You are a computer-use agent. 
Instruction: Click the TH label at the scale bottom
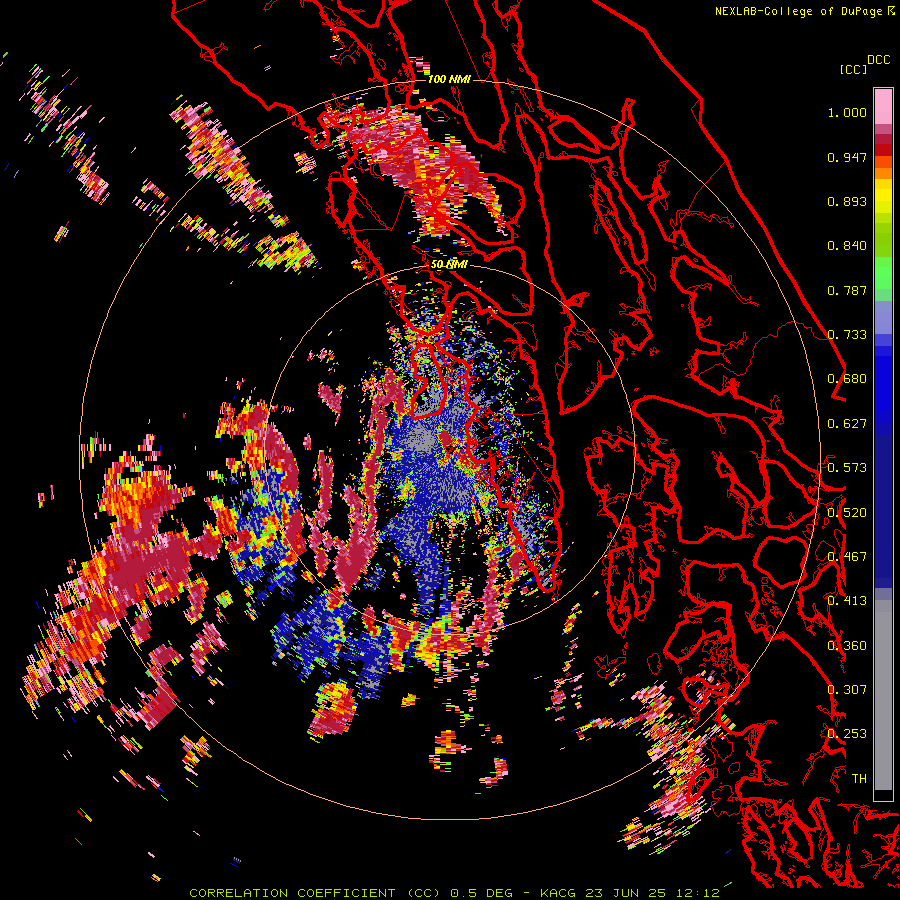(x=859, y=779)
